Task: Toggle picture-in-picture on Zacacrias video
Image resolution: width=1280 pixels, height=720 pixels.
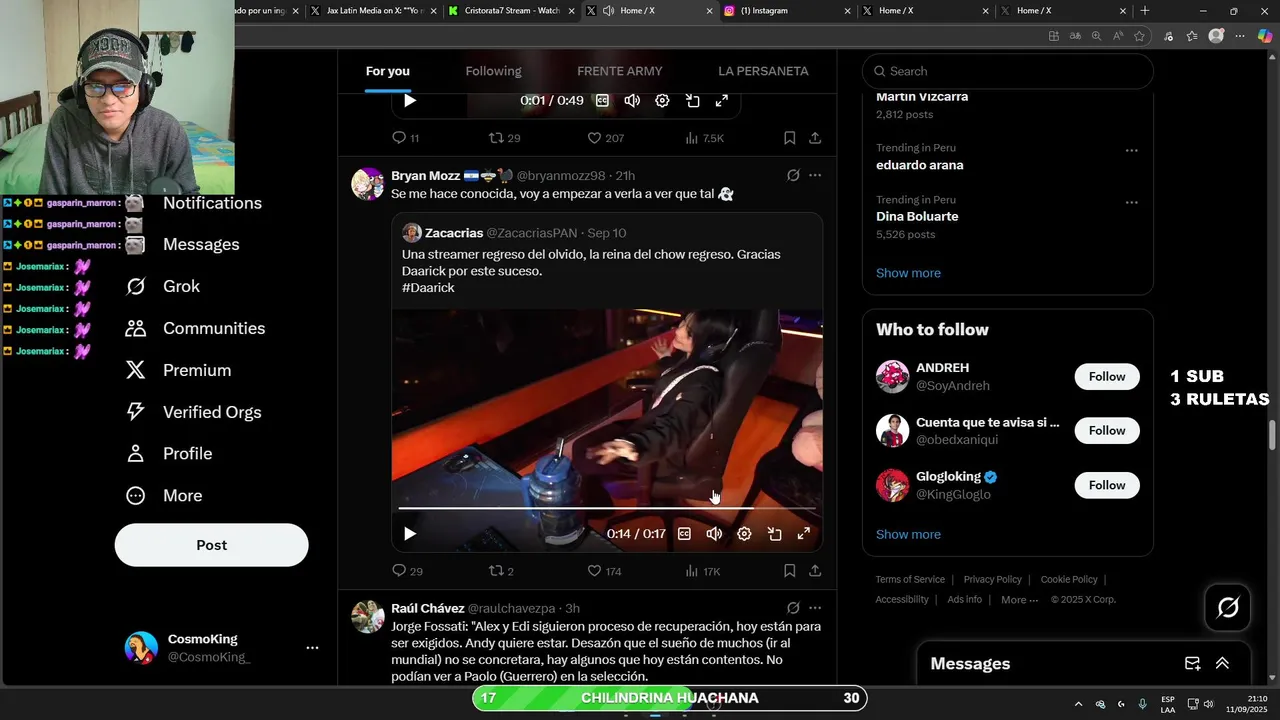Action: pyautogui.click(x=774, y=534)
